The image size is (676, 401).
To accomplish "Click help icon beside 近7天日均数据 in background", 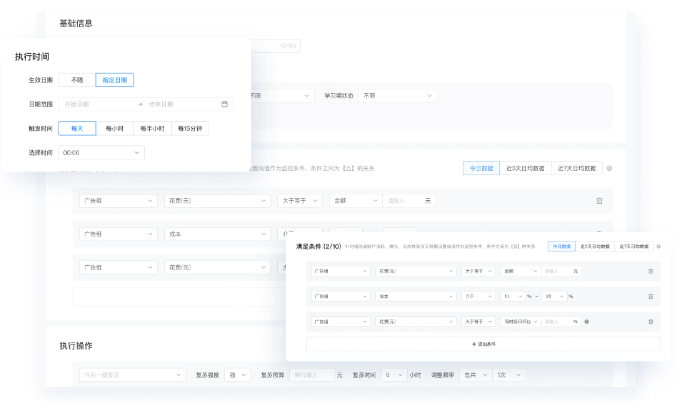I will 609,168.
